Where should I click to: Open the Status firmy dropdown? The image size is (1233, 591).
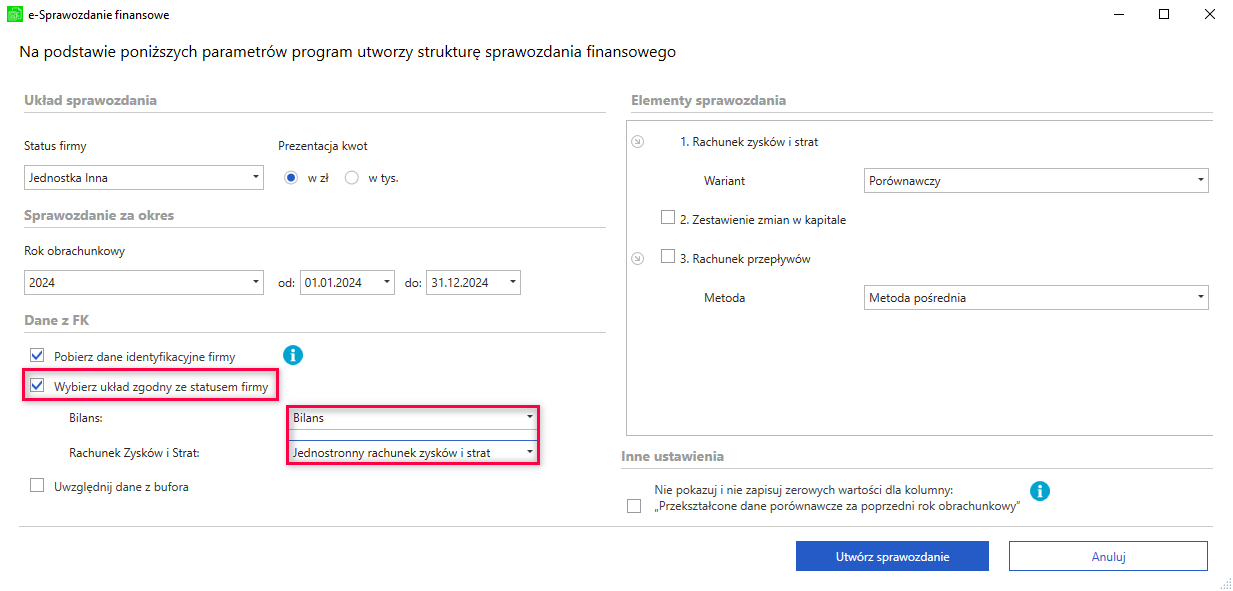pos(143,178)
